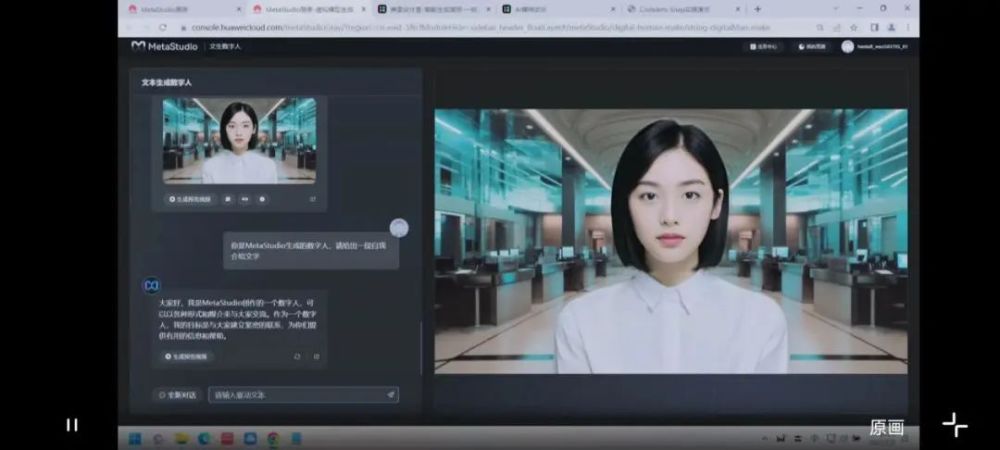Open the small generated avatar thumbnail in chat
The width and height of the screenshot is (1000, 450).
(239, 141)
